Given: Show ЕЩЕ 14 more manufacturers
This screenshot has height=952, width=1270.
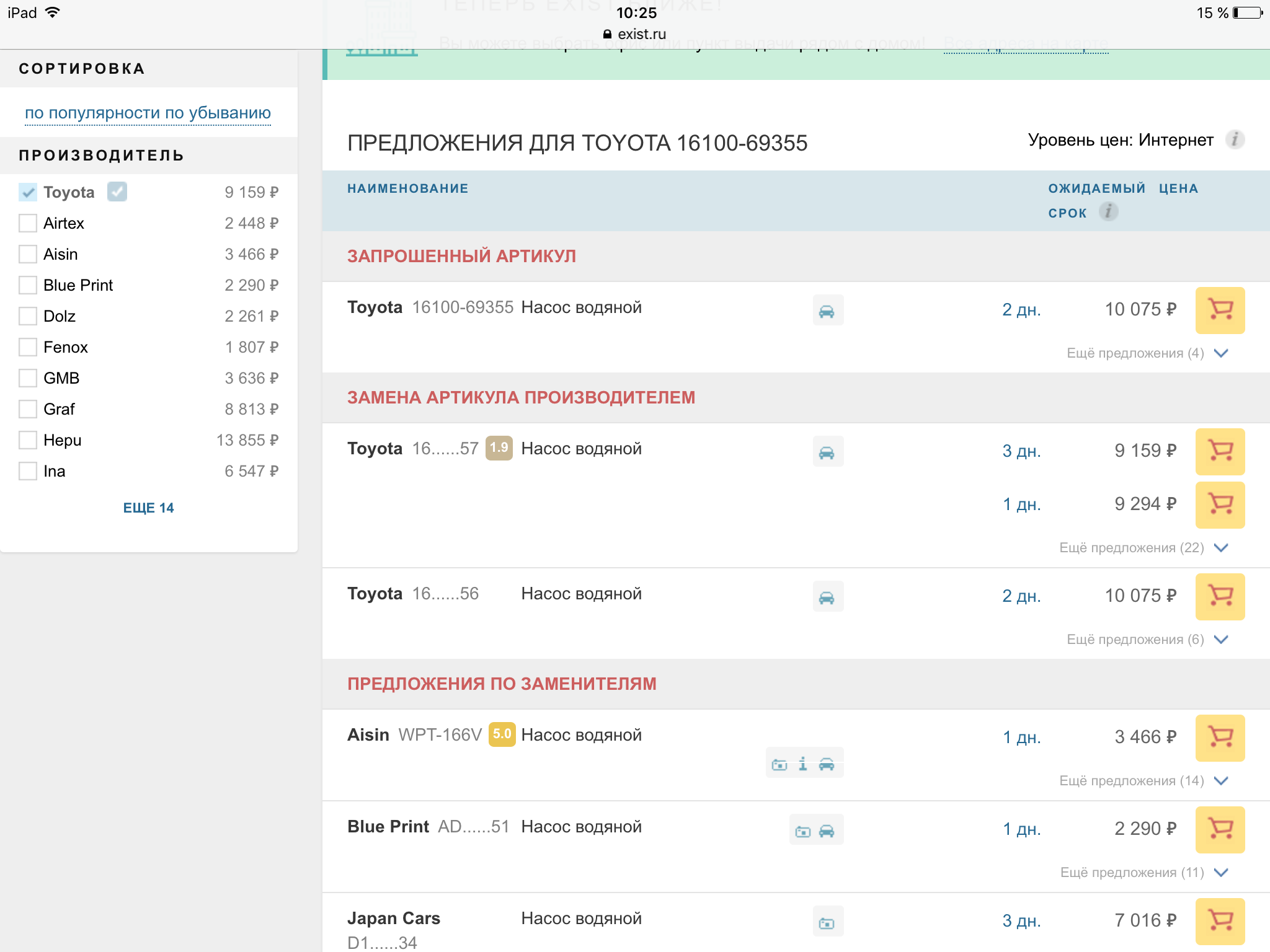Looking at the screenshot, I should [x=148, y=508].
